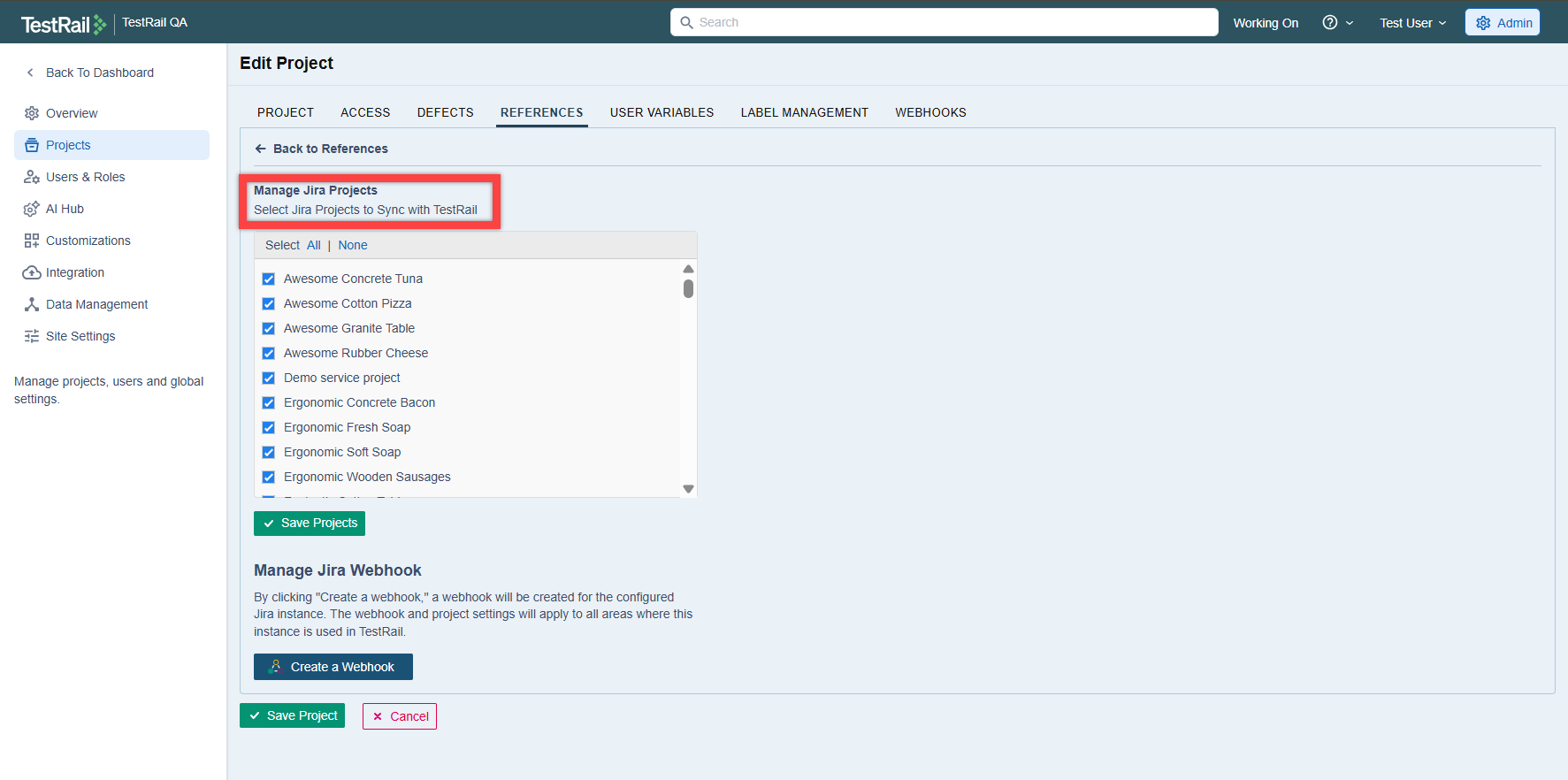Screen dimensions: 1568x780
Task: Click into the Search field
Action: tap(945, 22)
